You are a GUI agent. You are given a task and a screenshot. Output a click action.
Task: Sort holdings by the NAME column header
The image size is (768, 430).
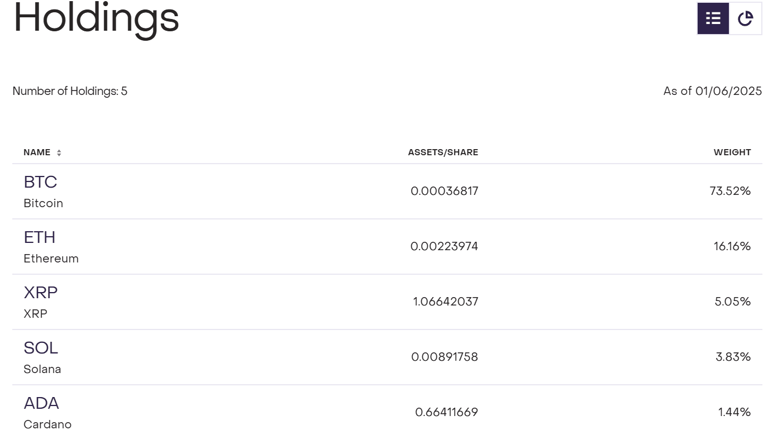tap(37, 152)
